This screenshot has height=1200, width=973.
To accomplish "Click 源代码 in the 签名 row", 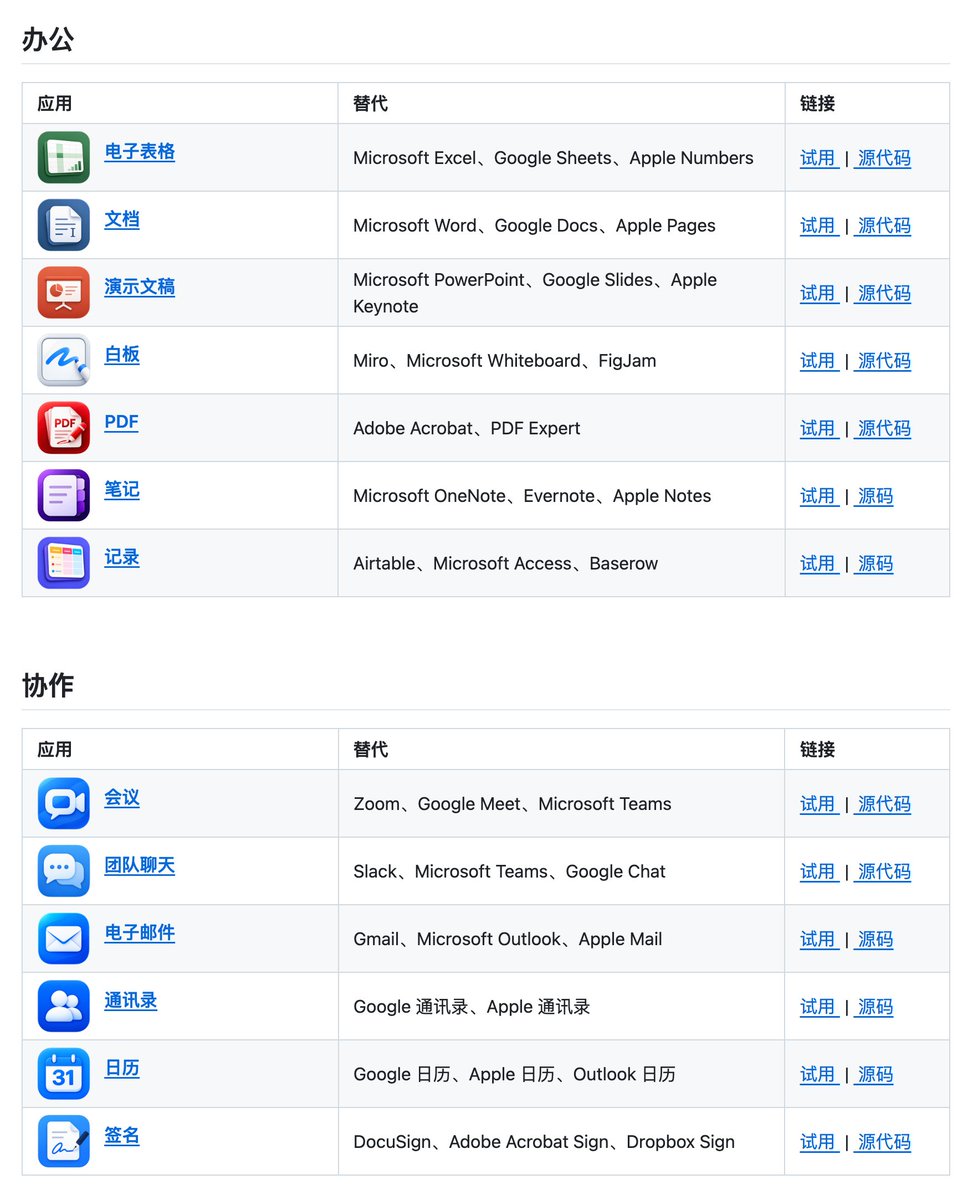I will pyautogui.click(x=884, y=1142).
